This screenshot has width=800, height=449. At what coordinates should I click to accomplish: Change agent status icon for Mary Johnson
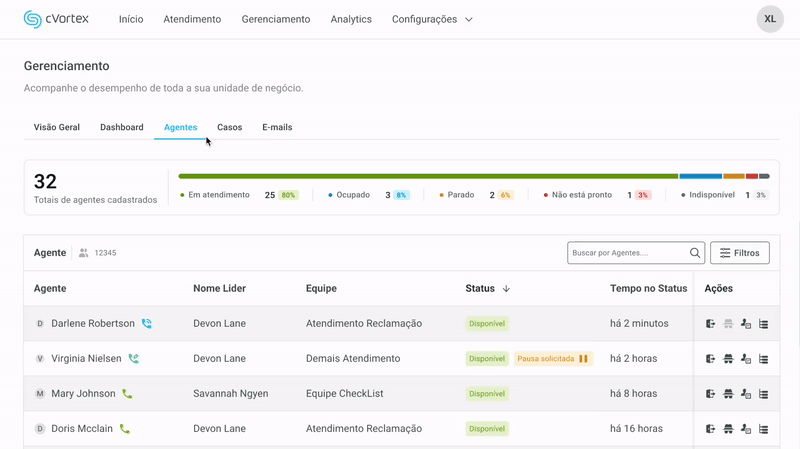746,393
